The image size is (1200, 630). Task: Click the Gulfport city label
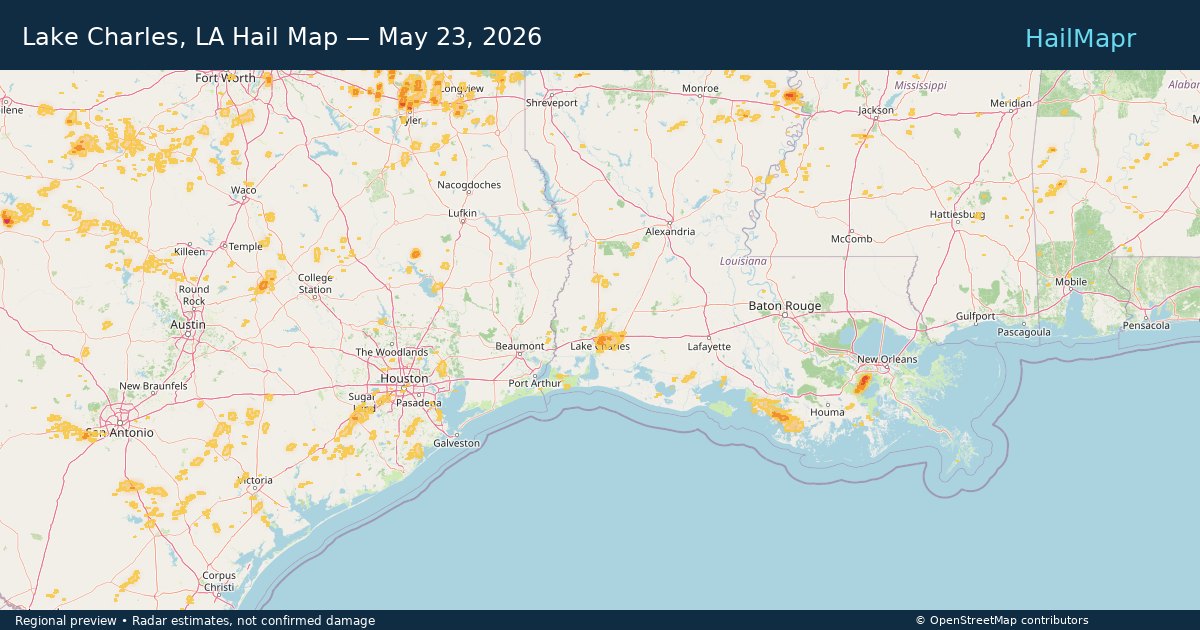point(975,316)
